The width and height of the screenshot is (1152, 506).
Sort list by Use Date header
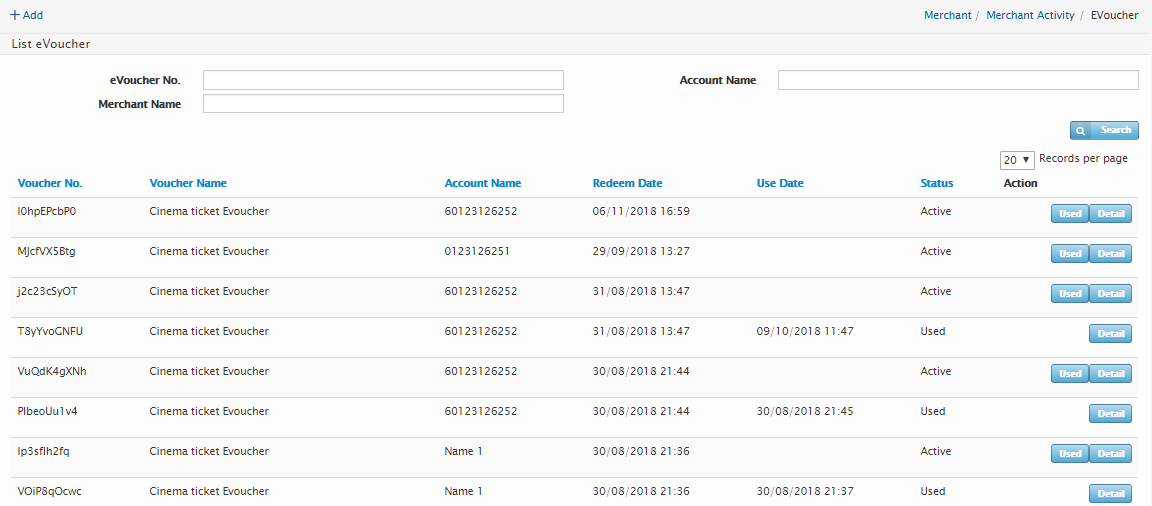(780, 183)
